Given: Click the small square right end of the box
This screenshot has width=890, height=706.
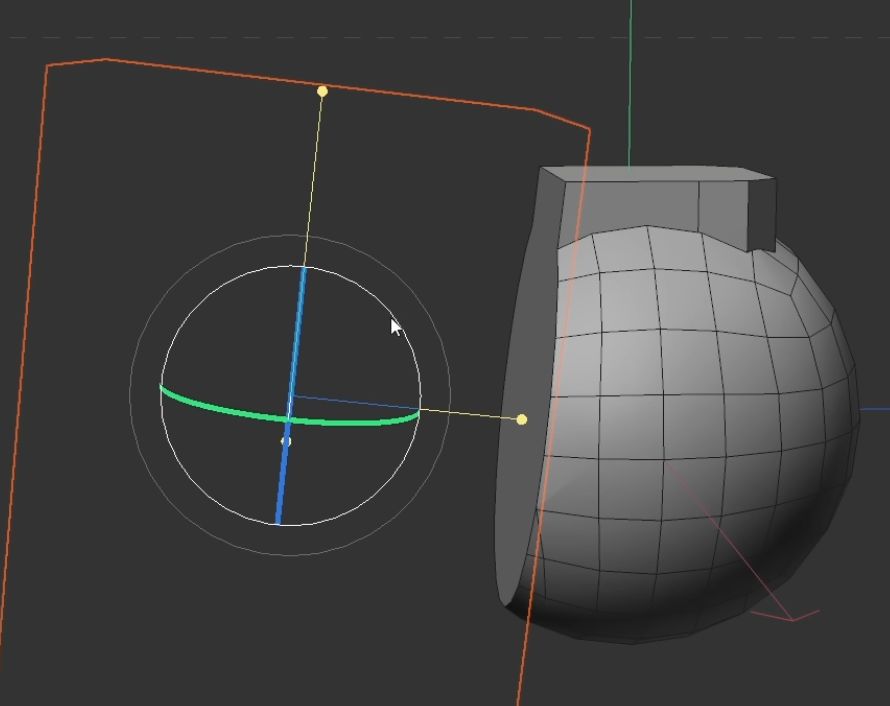Looking at the screenshot, I should 762,216.
